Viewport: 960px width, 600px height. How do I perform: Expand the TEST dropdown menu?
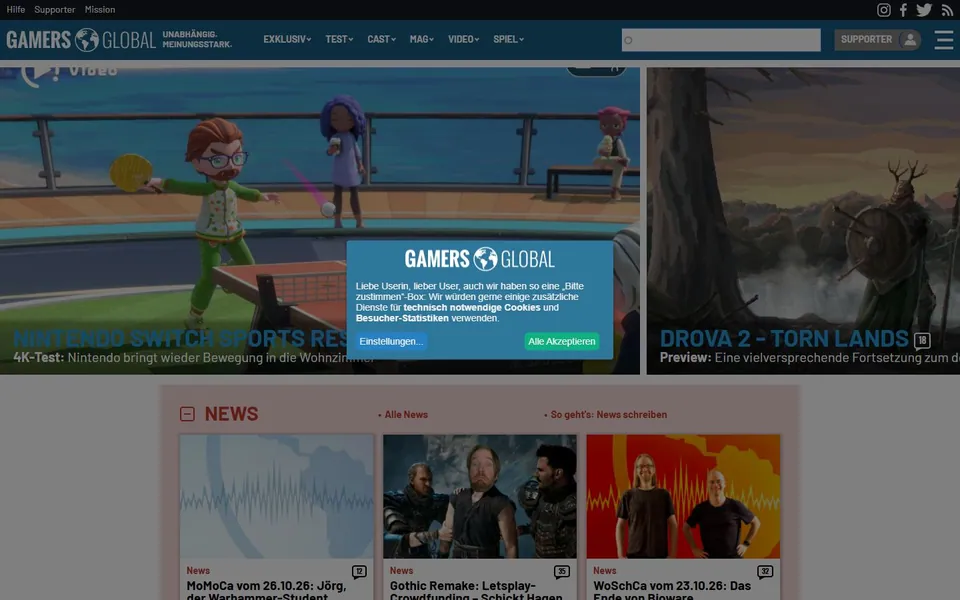pyautogui.click(x=339, y=39)
